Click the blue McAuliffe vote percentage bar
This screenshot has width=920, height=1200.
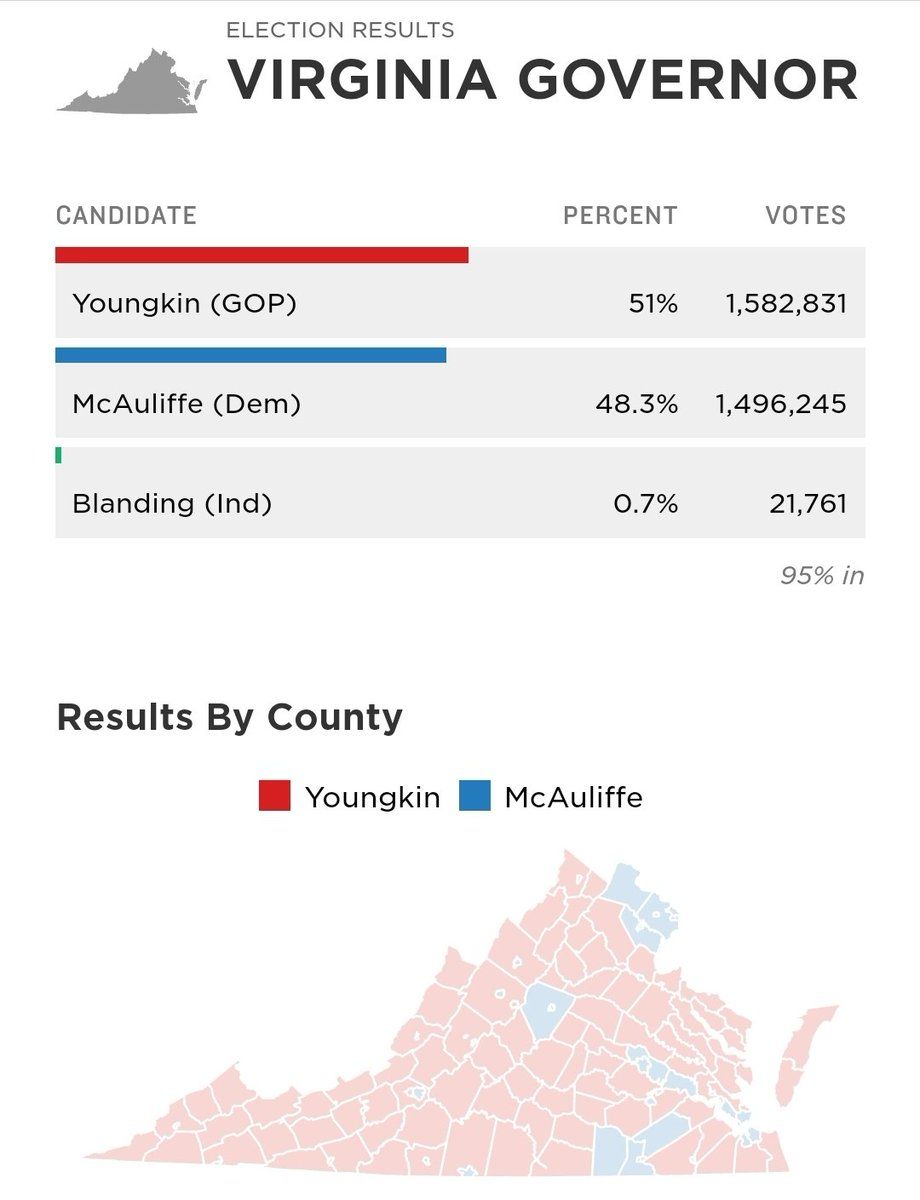tap(250, 355)
